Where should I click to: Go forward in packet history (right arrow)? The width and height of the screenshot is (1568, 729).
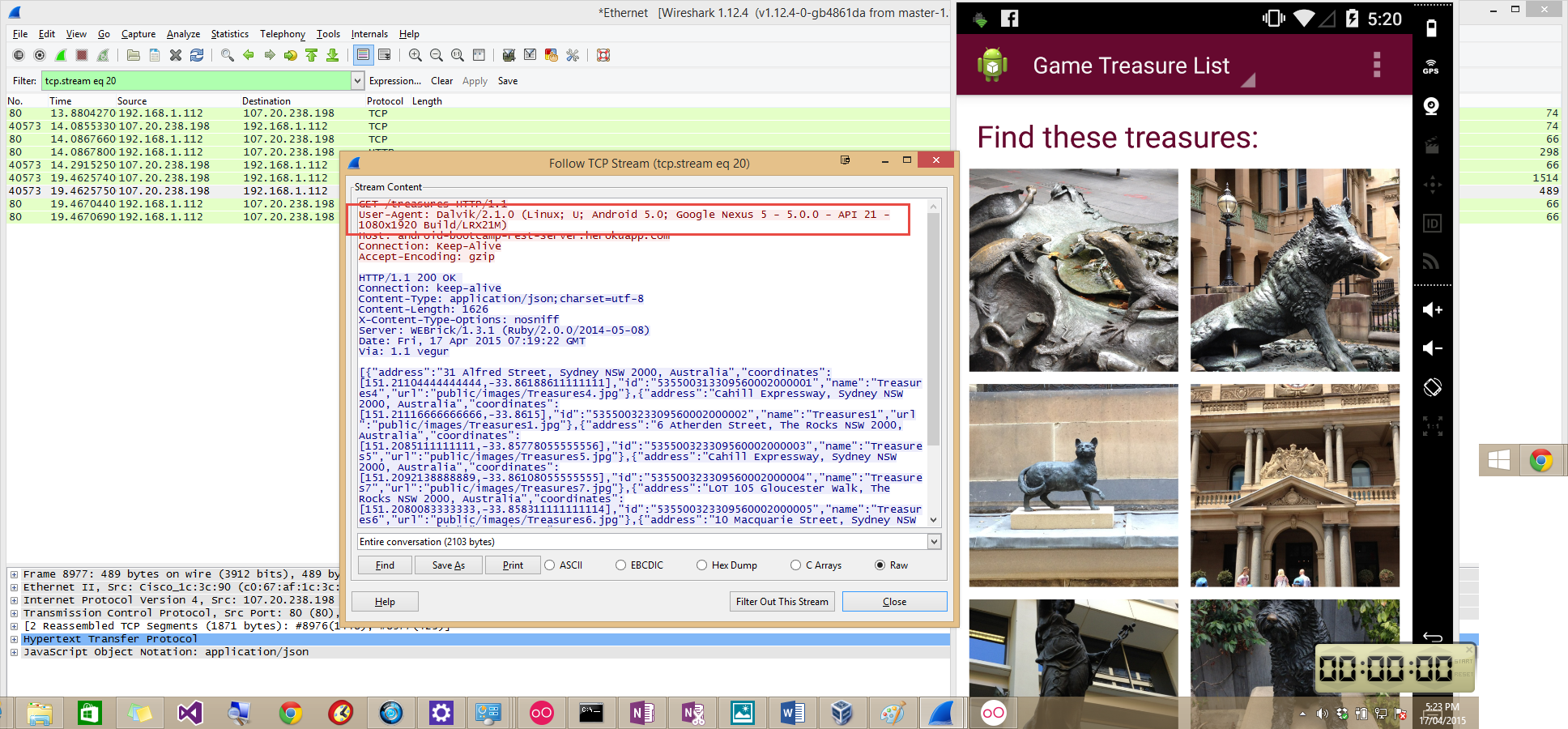[x=270, y=55]
